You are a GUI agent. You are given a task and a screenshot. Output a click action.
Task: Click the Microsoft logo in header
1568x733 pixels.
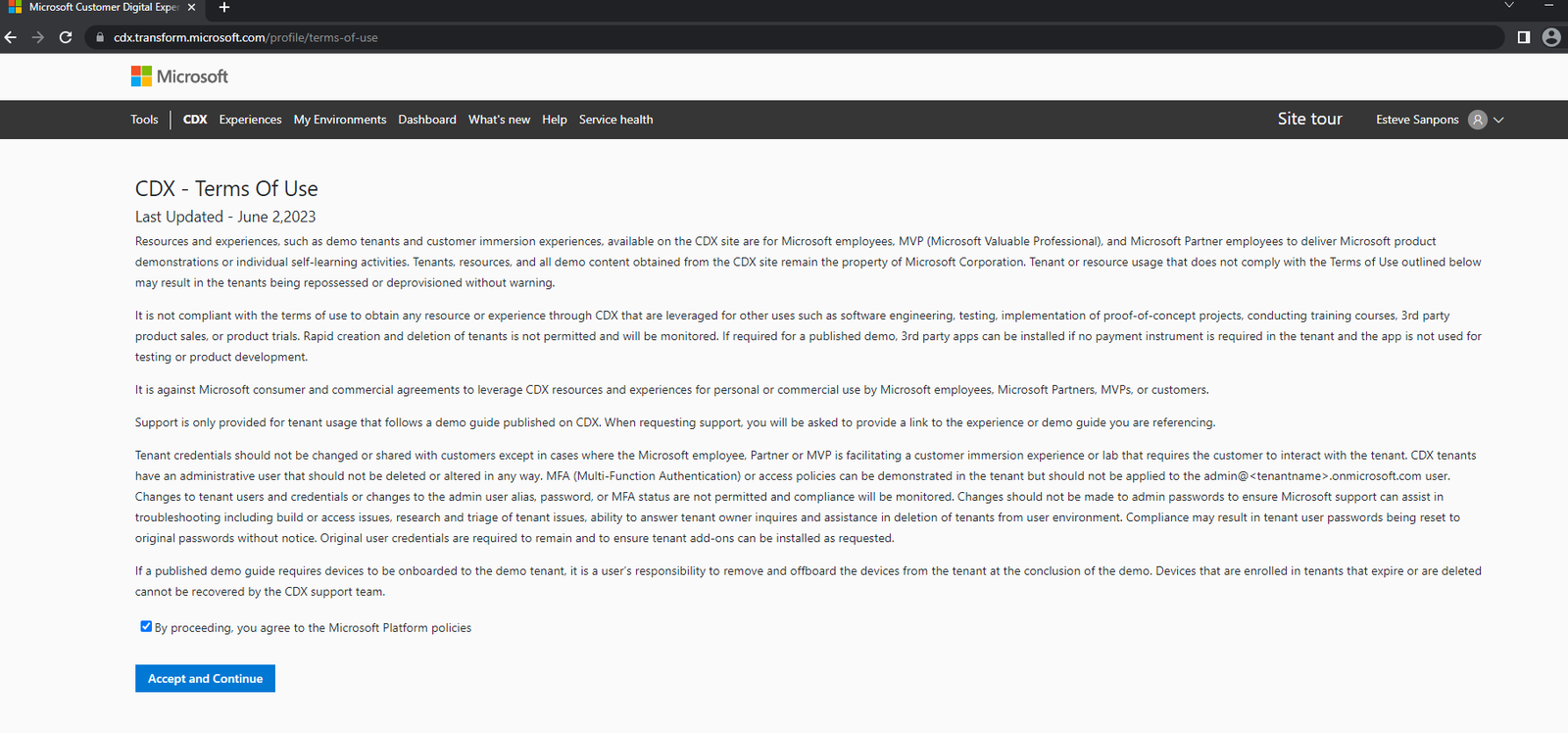tap(179, 76)
